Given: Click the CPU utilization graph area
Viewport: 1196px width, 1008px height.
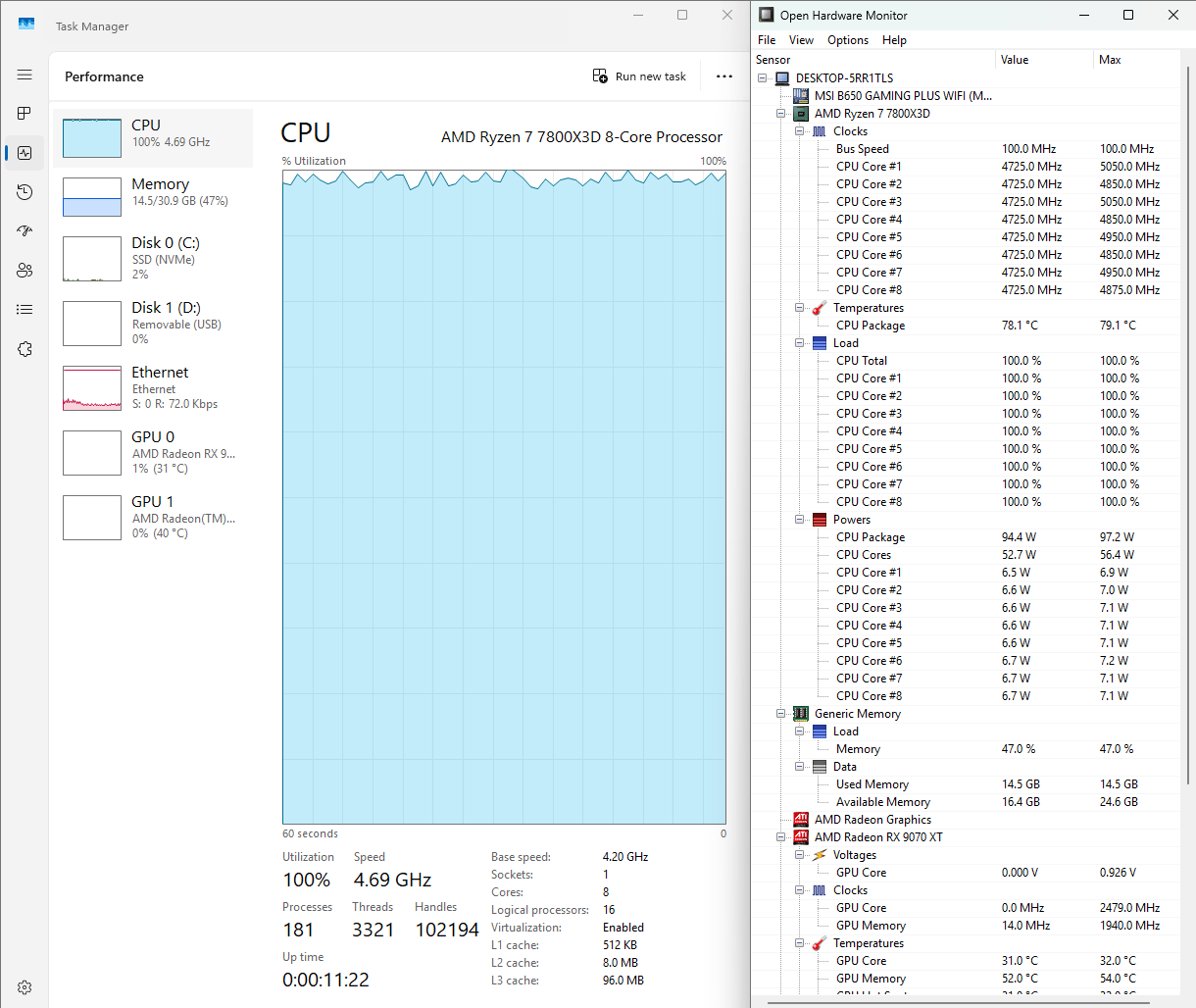Looking at the screenshot, I should point(504,496).
